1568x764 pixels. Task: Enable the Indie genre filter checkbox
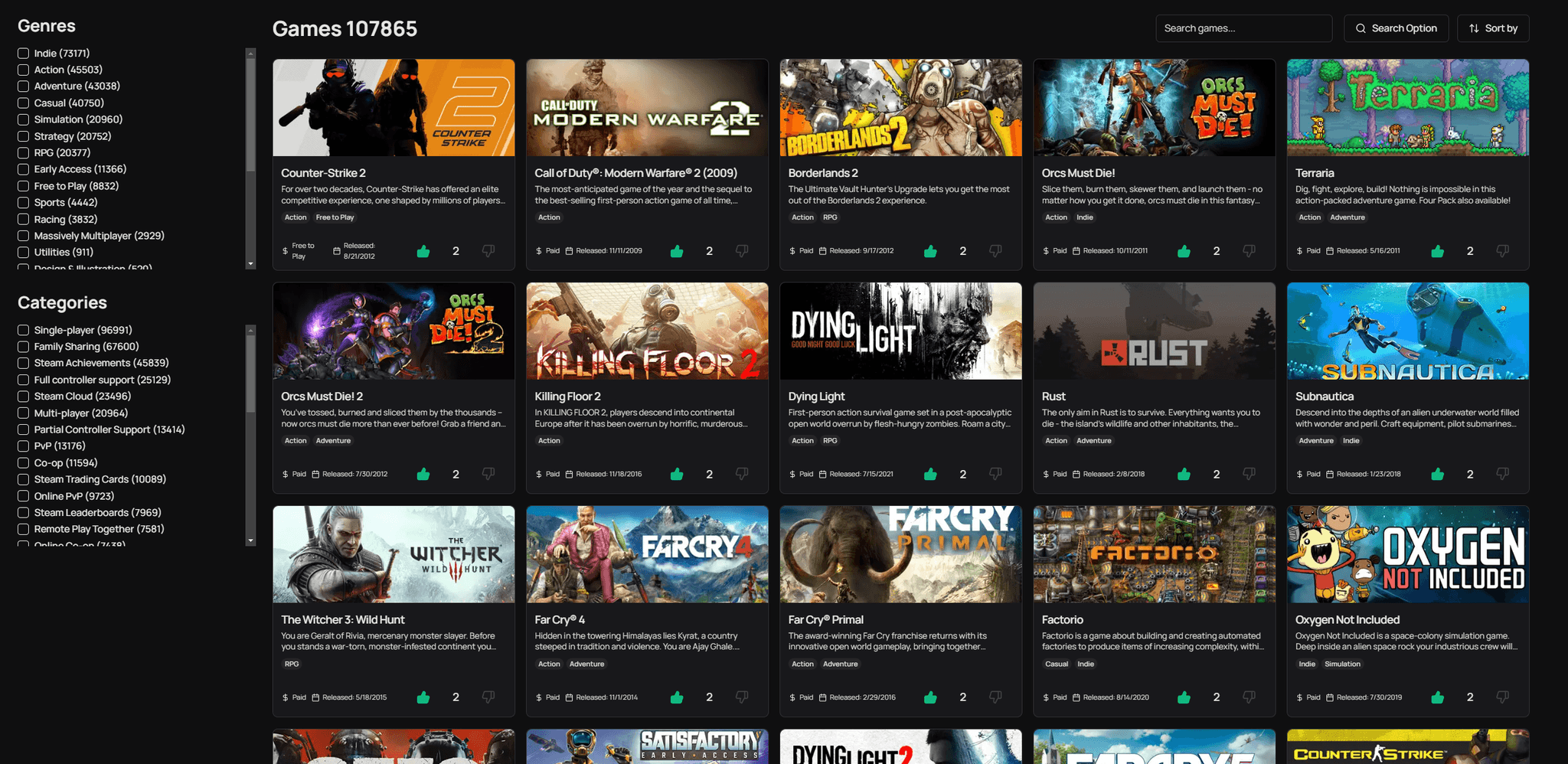tap(23, 53)
